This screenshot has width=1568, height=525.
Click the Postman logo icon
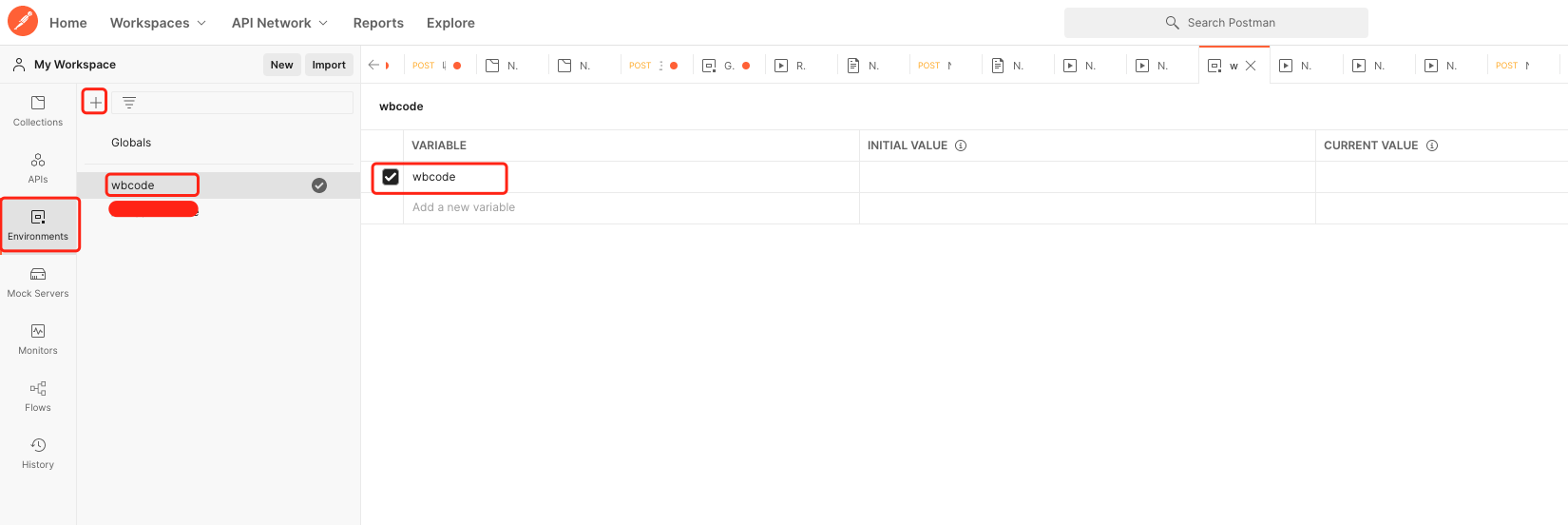(x=22, y=20)
